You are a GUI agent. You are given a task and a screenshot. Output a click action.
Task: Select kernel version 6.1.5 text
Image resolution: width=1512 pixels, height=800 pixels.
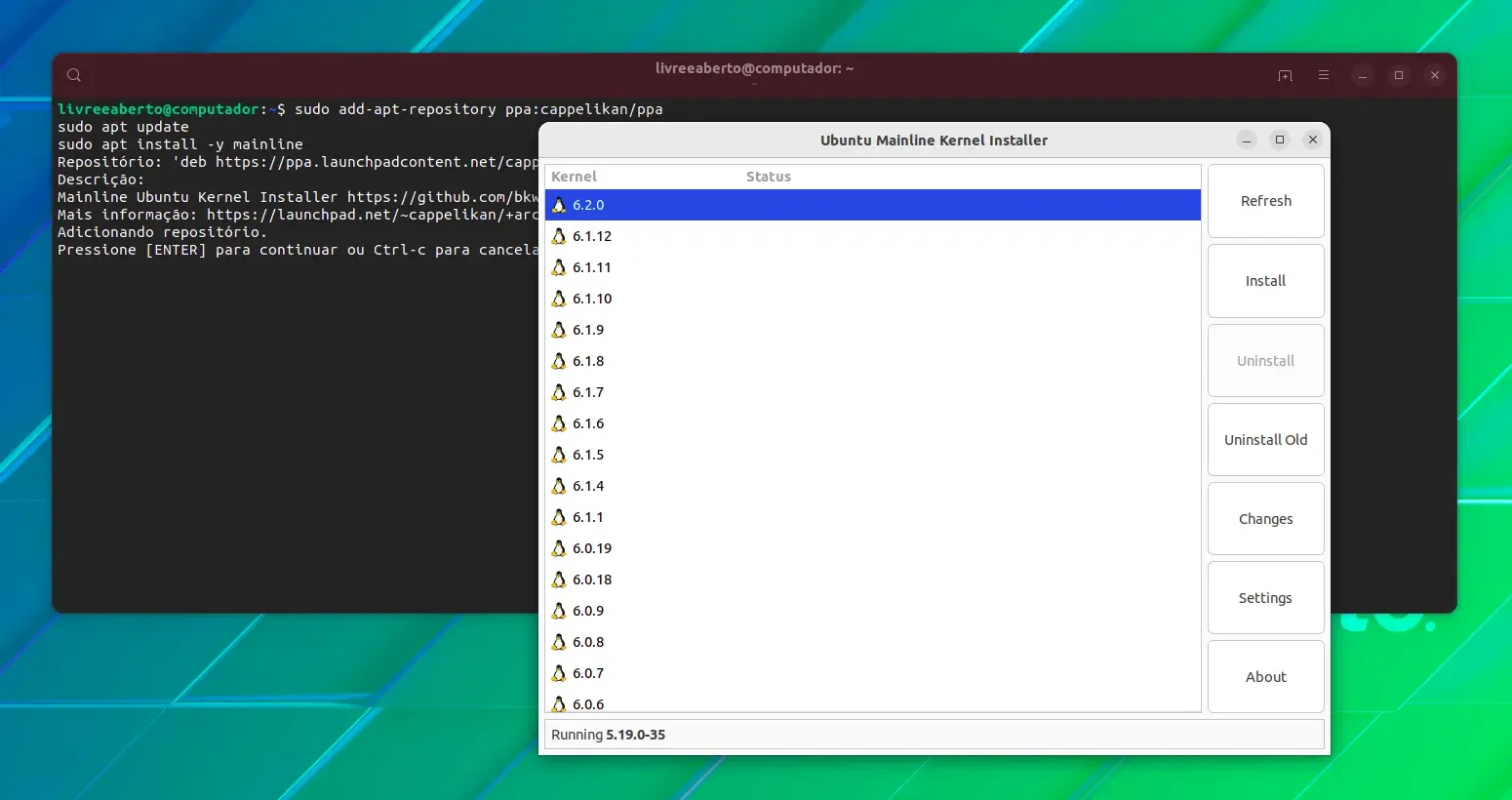(x=588, y=455)
